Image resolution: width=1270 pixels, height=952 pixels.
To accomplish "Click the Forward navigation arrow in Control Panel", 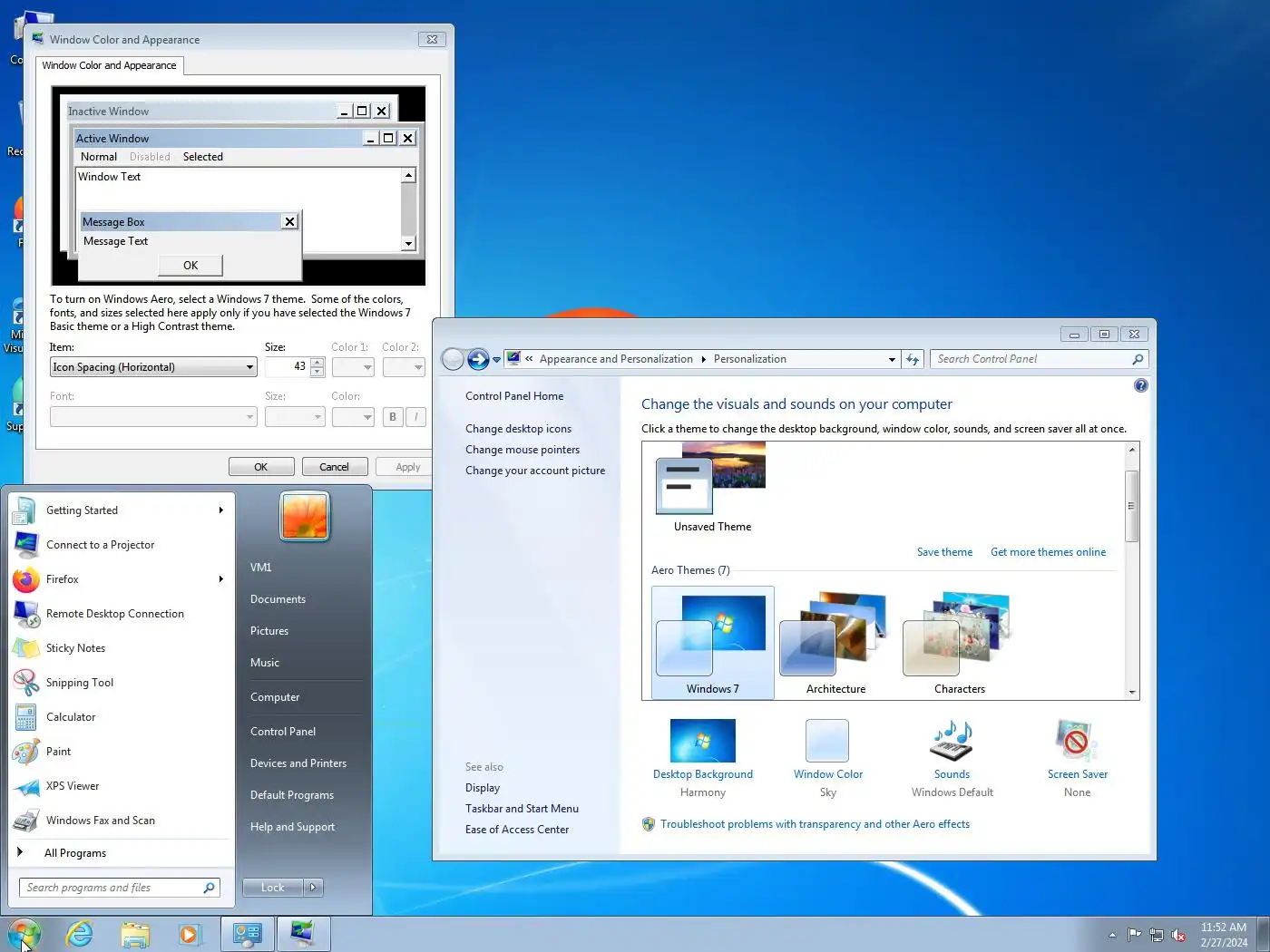I will (x=478, y=359).
